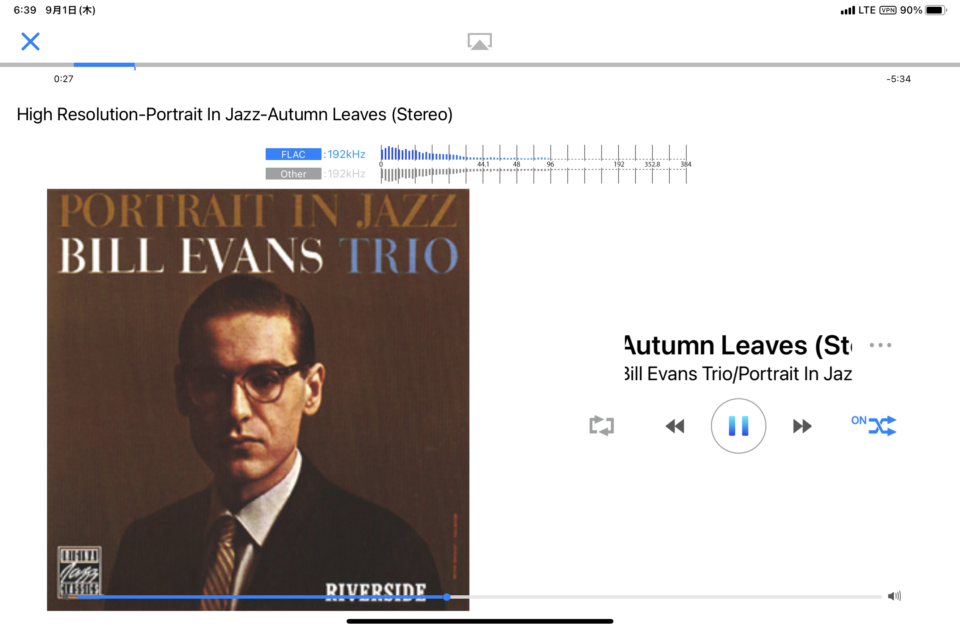This screenshot has width=960, height=630.
Task: Tap the Bill Evans Trio artist line
Action: 738,373
